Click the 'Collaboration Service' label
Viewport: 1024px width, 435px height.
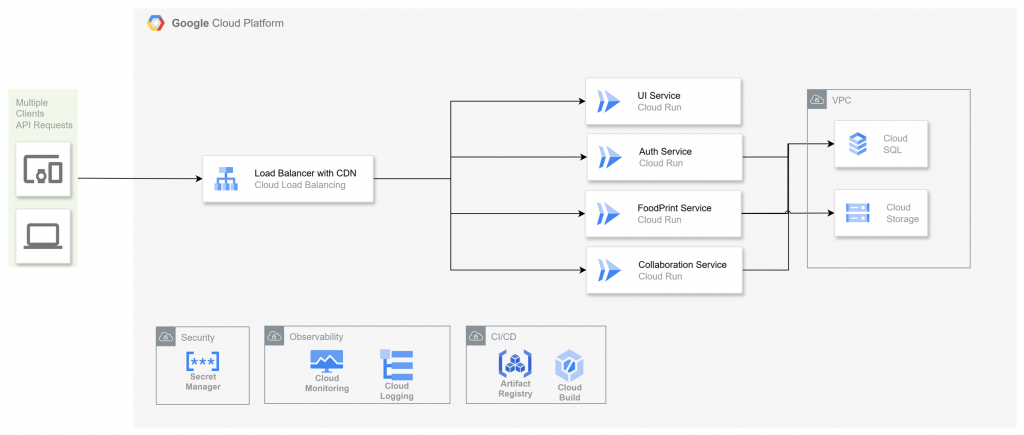[682, 265]
